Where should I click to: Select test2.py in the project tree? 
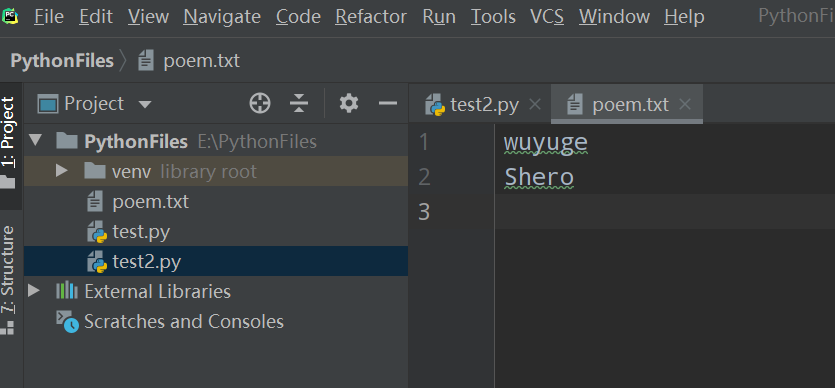[x=216, y=261]
